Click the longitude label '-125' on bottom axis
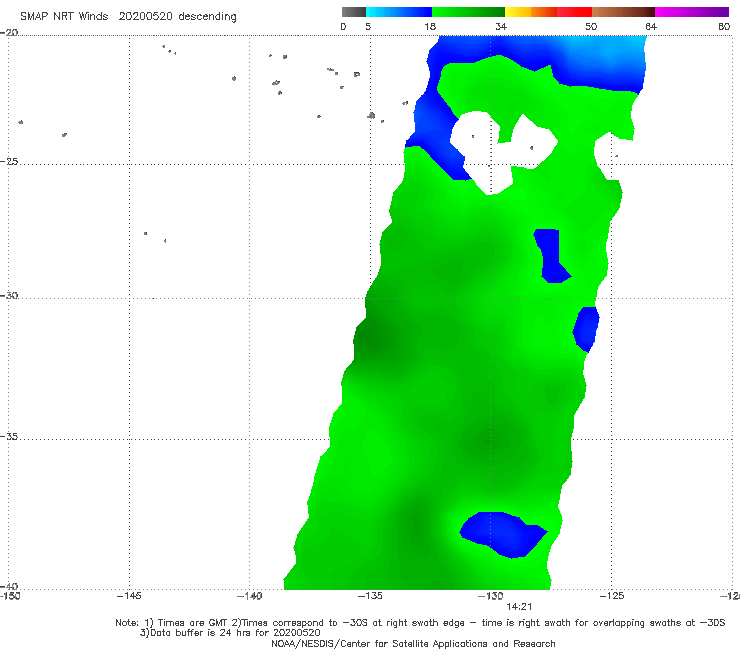This screenshot has height=650, width=740. coord(612,596)
